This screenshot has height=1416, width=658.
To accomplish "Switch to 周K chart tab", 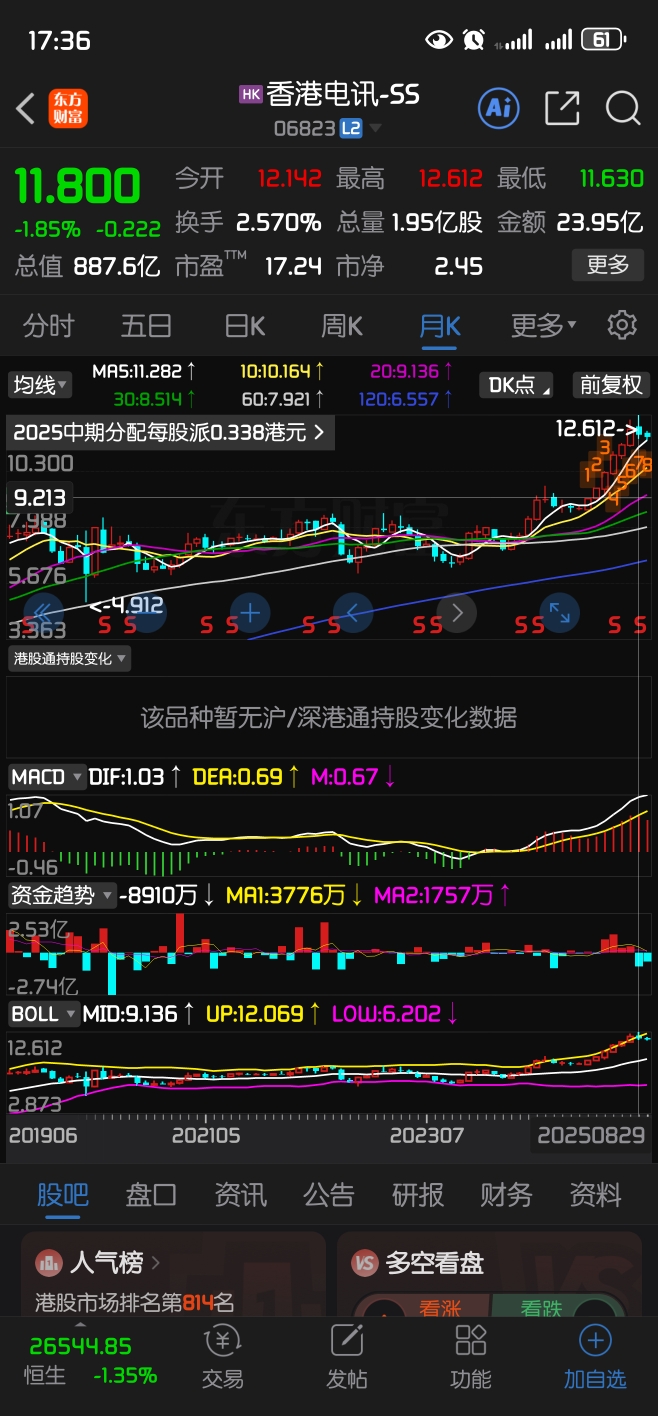I will pyautogui.click(x=341, y=325).
